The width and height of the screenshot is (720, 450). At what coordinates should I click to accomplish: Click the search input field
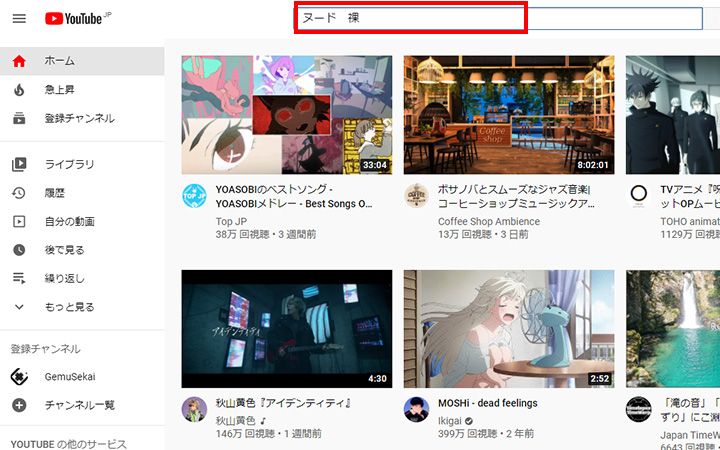click(498, 18)
